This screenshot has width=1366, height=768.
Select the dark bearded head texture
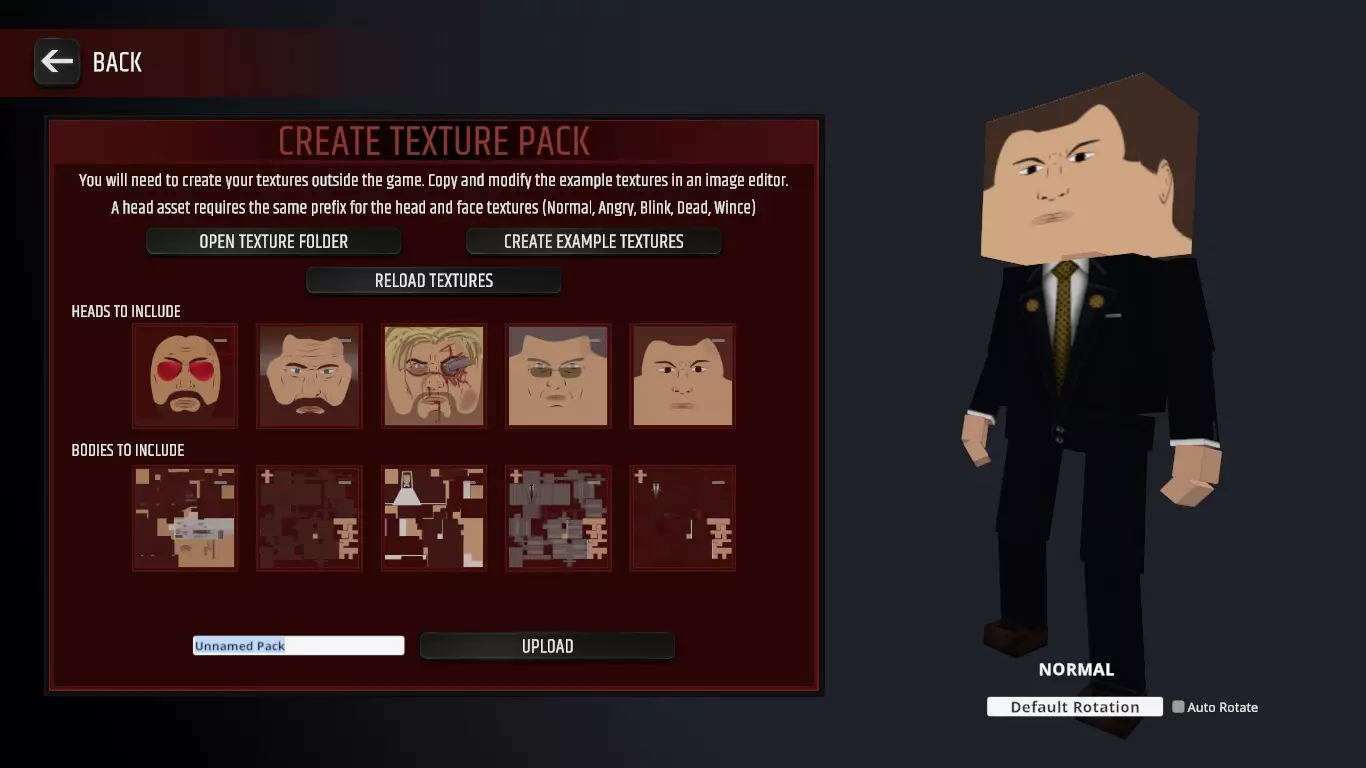coord(309,376)
